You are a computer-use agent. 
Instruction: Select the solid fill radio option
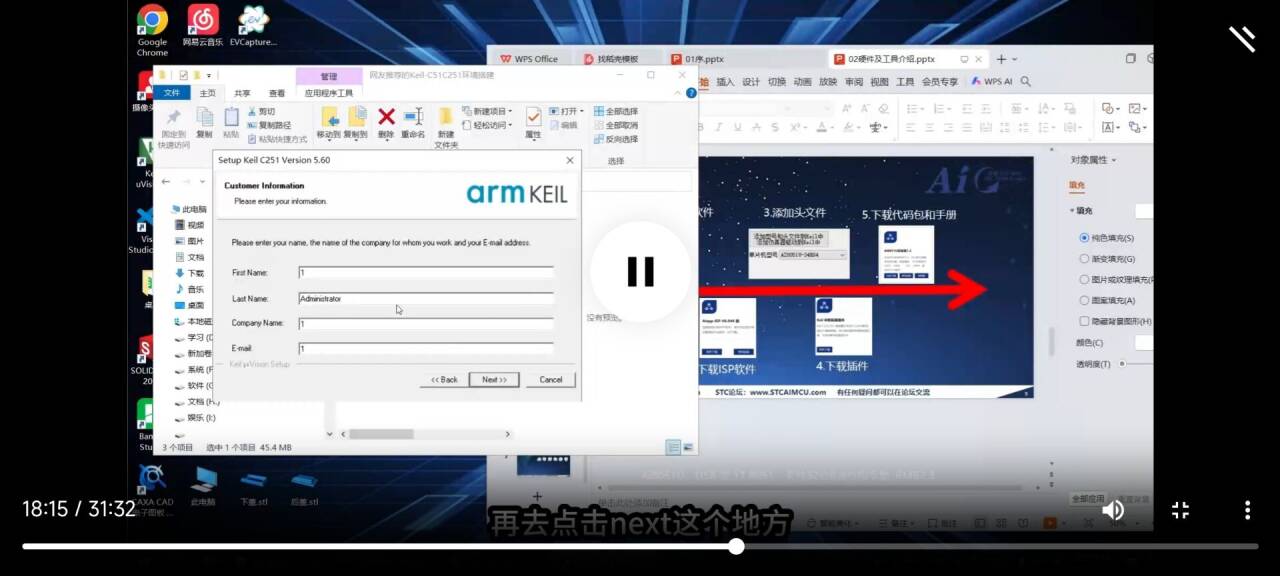point(1084,238)
